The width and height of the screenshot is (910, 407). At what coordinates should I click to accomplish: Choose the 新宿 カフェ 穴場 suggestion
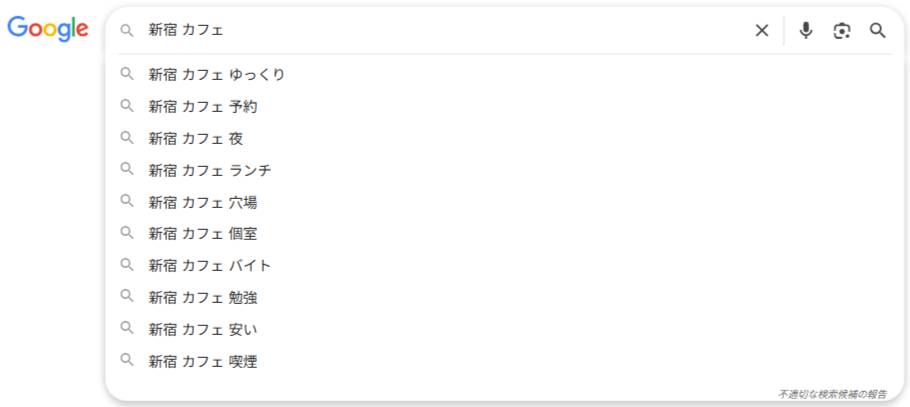pos(203,202)
